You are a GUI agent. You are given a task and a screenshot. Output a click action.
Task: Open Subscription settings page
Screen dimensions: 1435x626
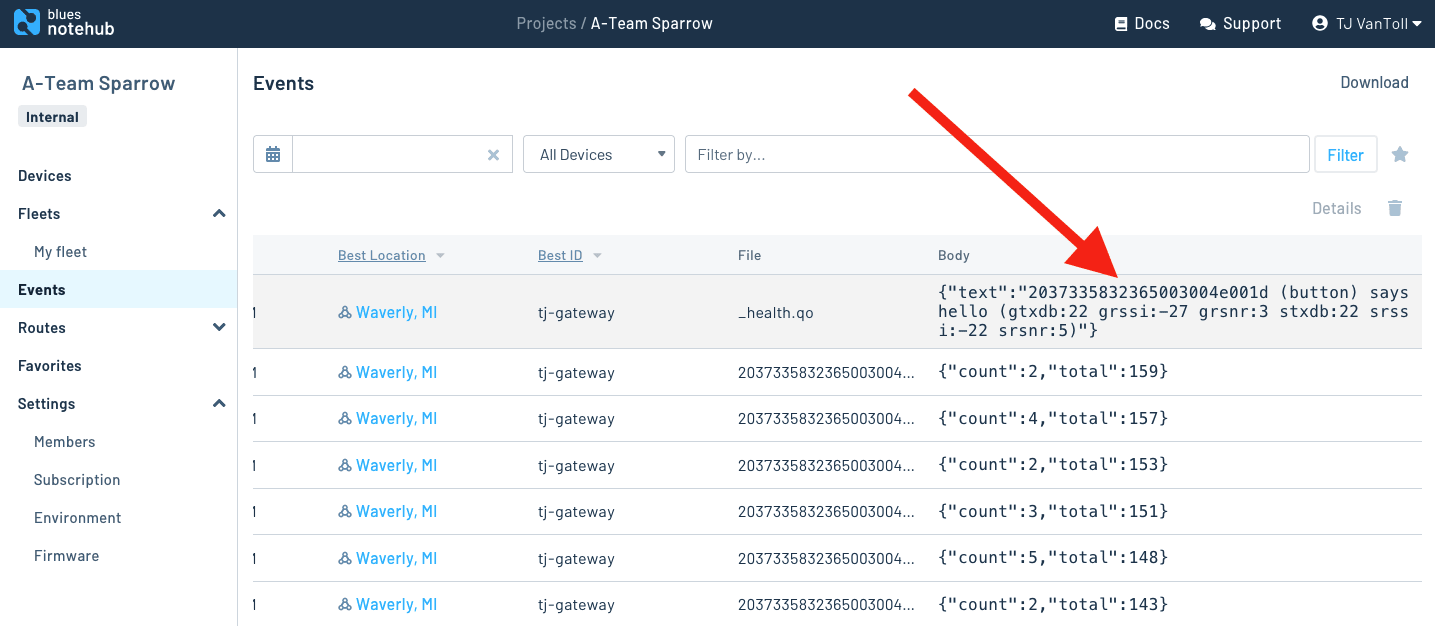click(x=77, y=480)
